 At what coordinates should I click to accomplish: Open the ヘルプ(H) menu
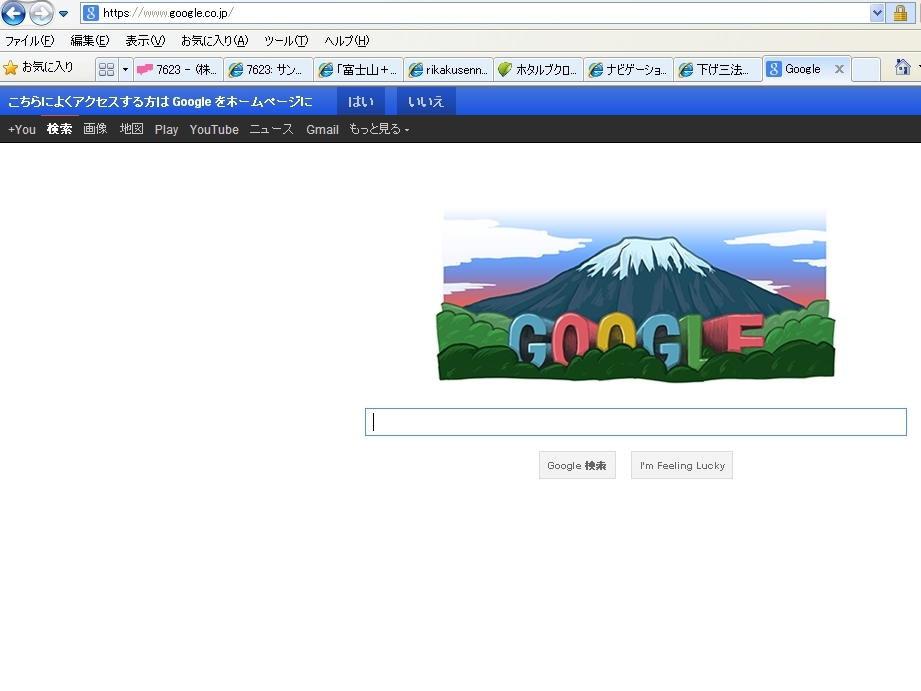(x=347, y=41)
